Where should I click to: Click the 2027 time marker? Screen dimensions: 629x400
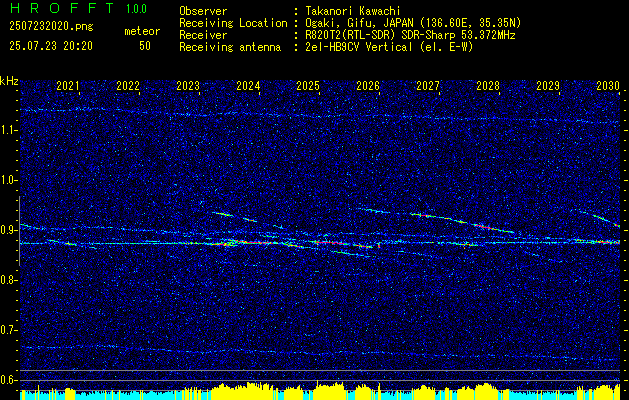tap(428, 86)
